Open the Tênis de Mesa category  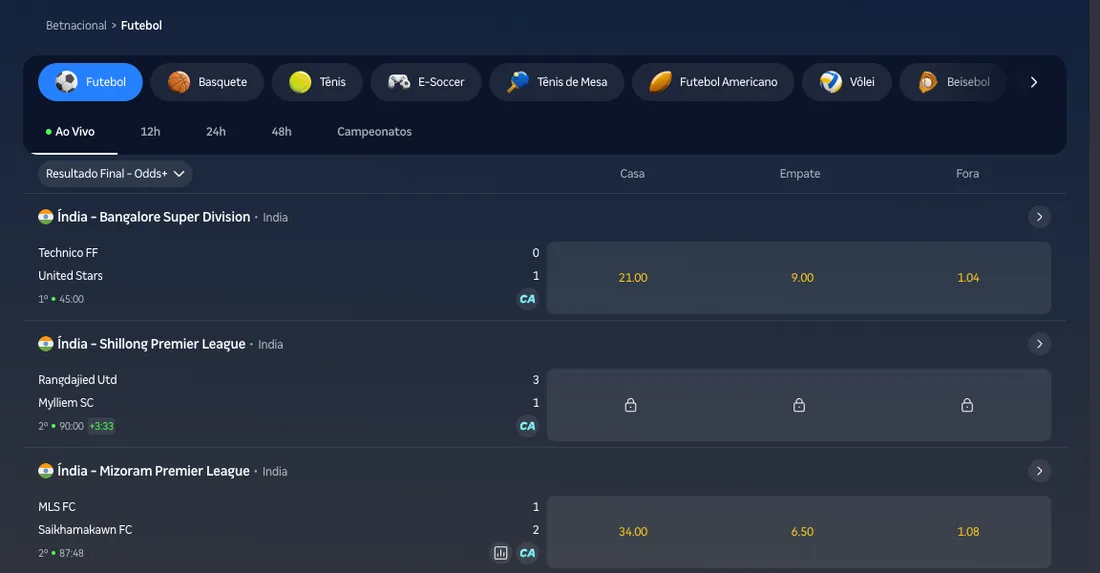[x=557, y=82]
